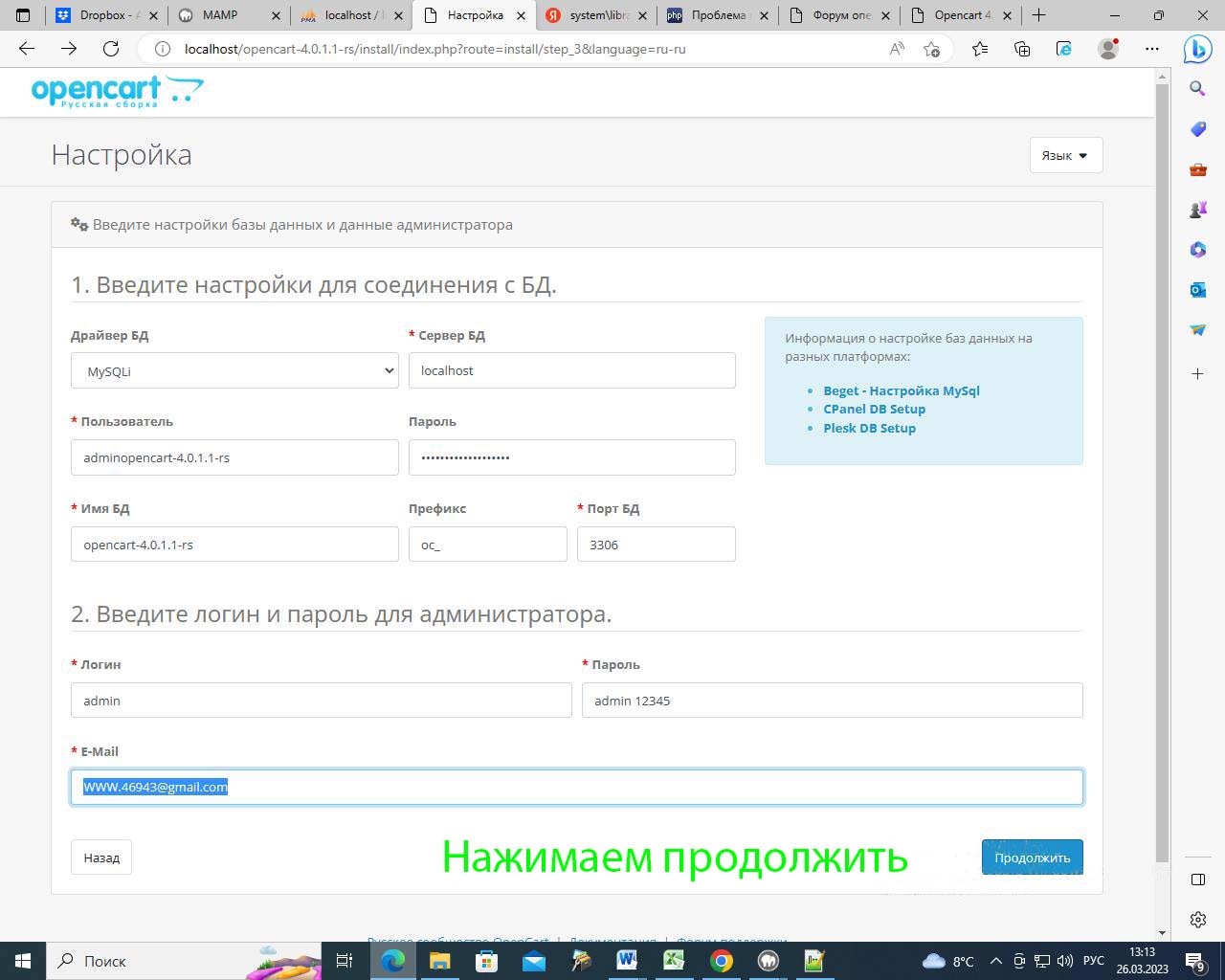Open Chrome from the taskbar
This screenshot has height=980, width=1225.
pyautogui.click(x=722, y=960)
